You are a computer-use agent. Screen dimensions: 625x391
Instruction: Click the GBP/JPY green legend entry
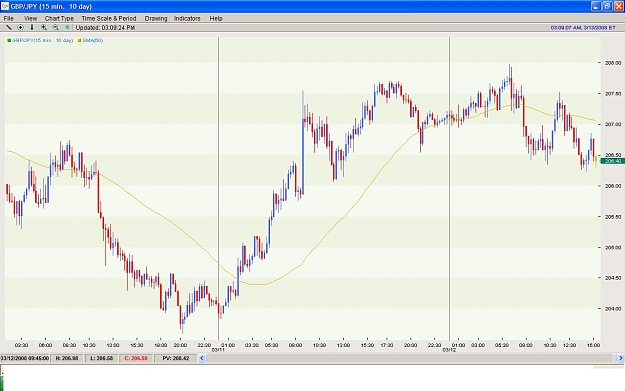point(40,40)
